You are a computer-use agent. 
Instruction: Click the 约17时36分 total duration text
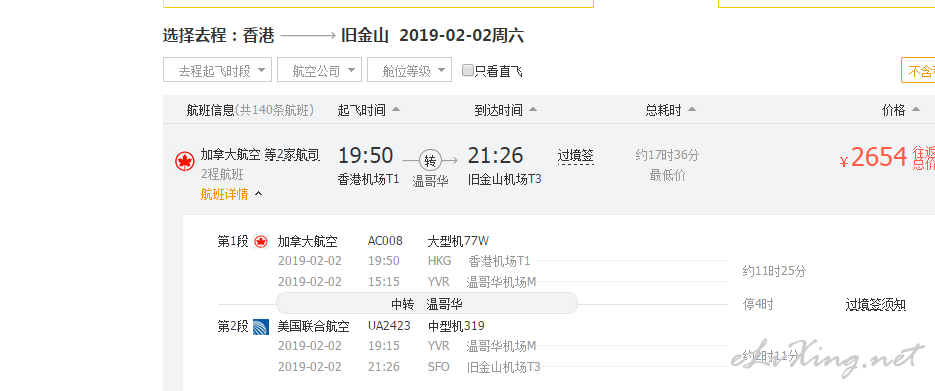tap(667, 156)
